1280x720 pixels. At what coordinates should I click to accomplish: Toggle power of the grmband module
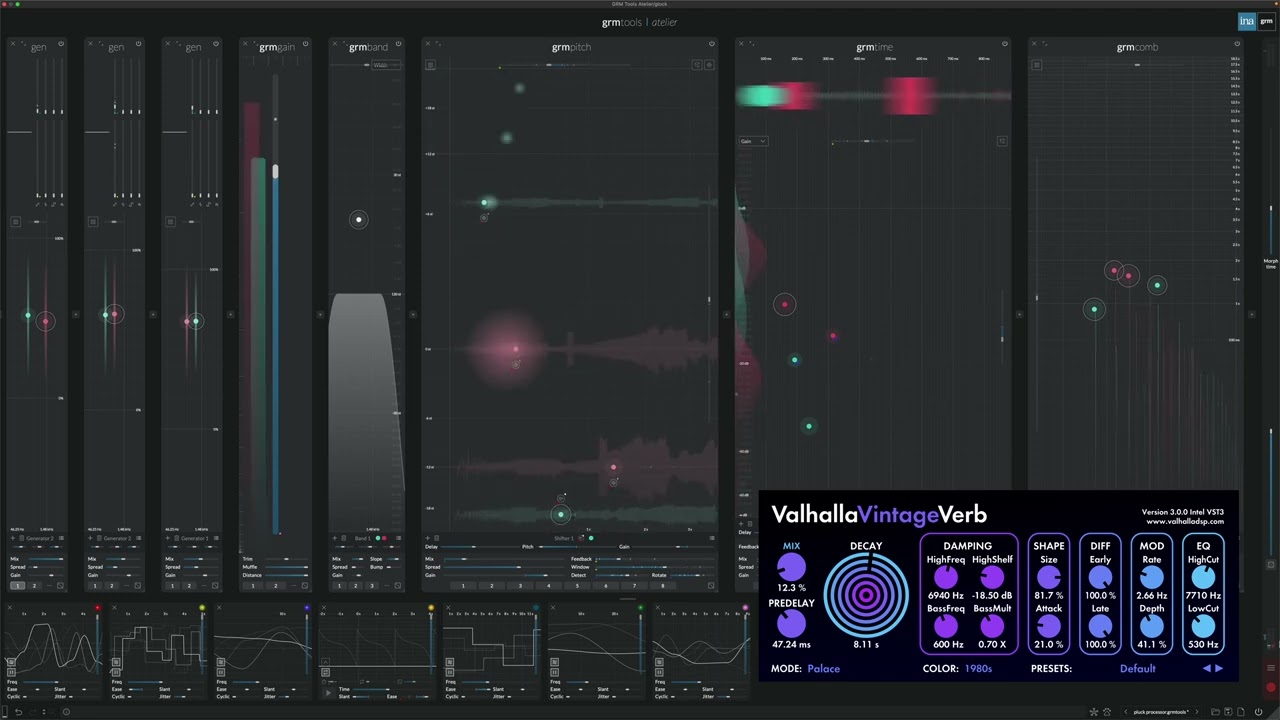point(398,44)
